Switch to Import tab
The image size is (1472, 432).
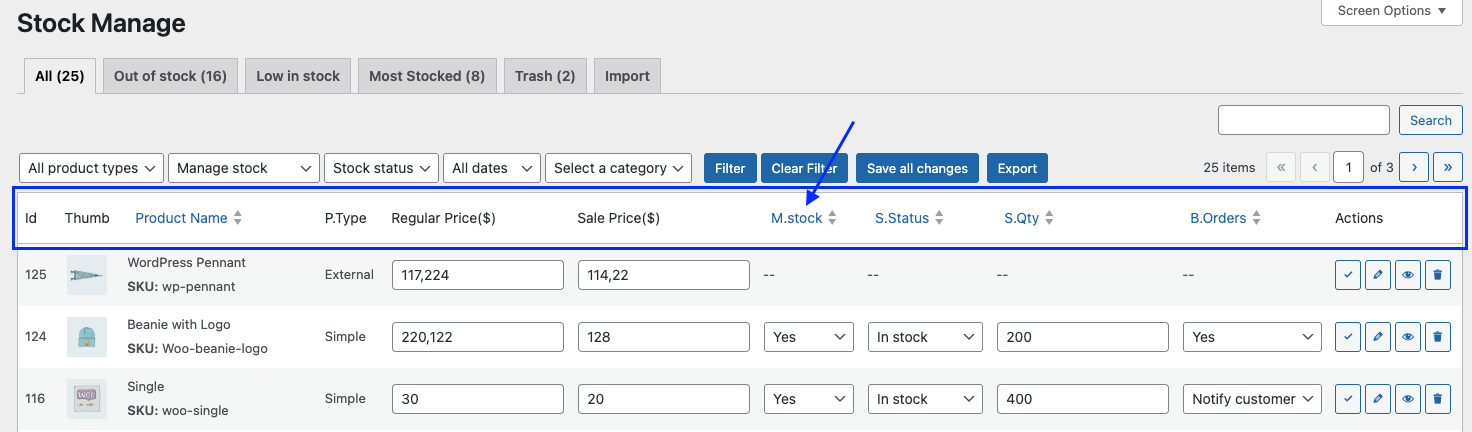tap(627, 76)
